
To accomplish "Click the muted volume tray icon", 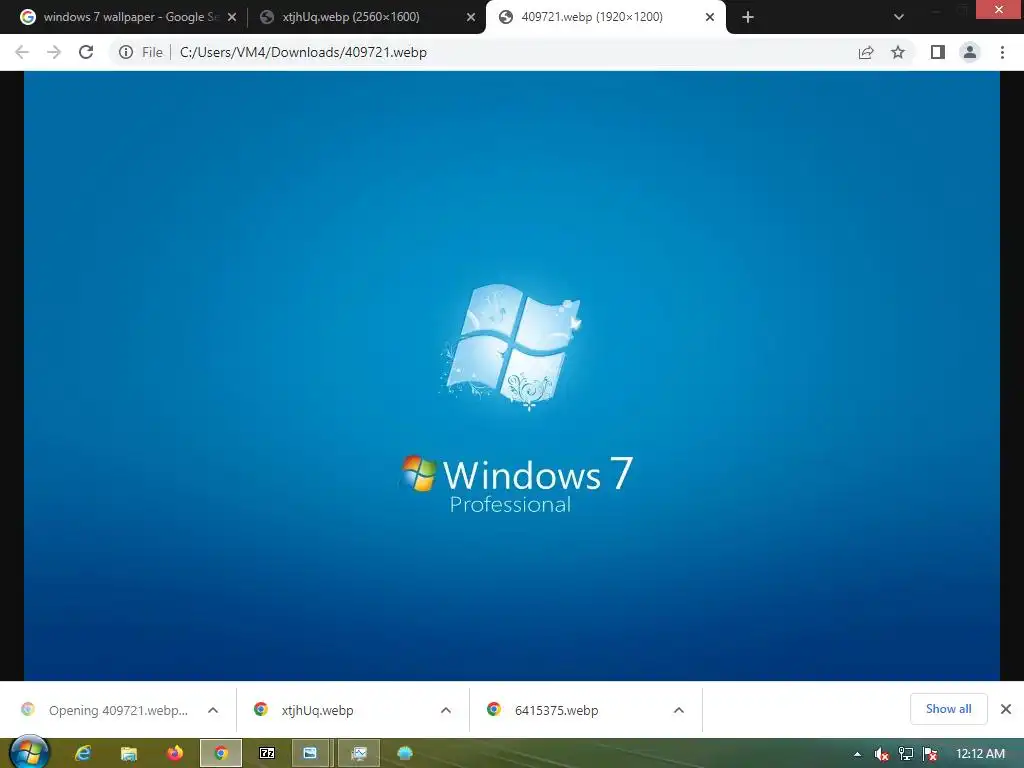I will [882, 754].
